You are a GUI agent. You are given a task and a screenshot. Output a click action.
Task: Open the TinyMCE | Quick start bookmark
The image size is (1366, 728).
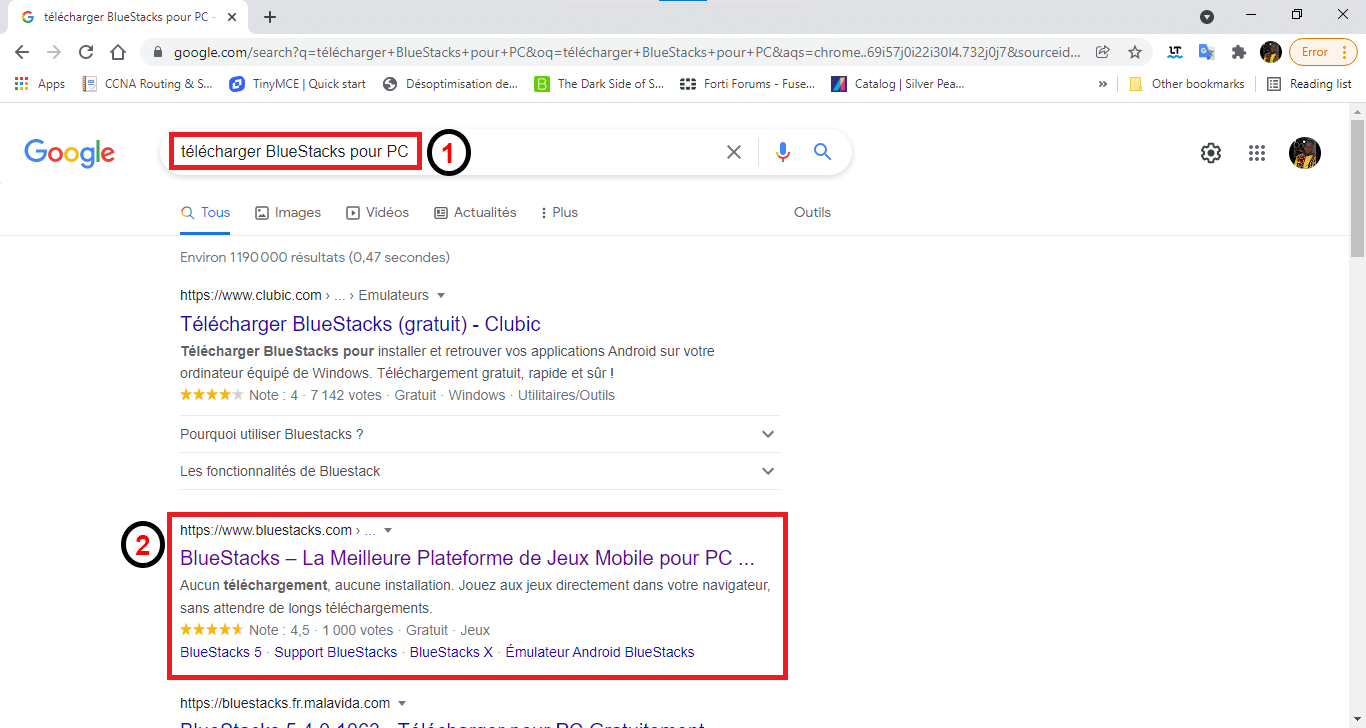(298, 84)
